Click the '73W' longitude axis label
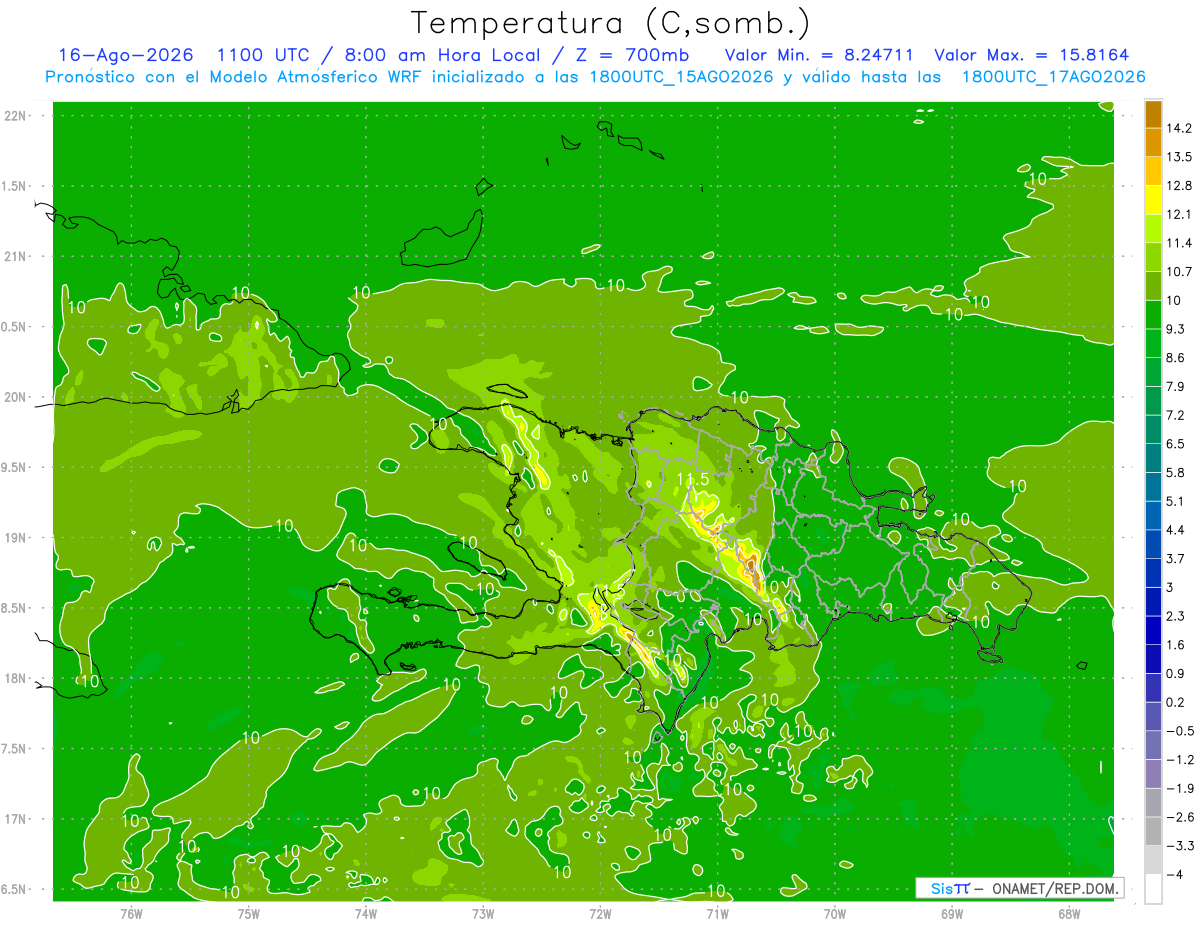 click(483, 913)
